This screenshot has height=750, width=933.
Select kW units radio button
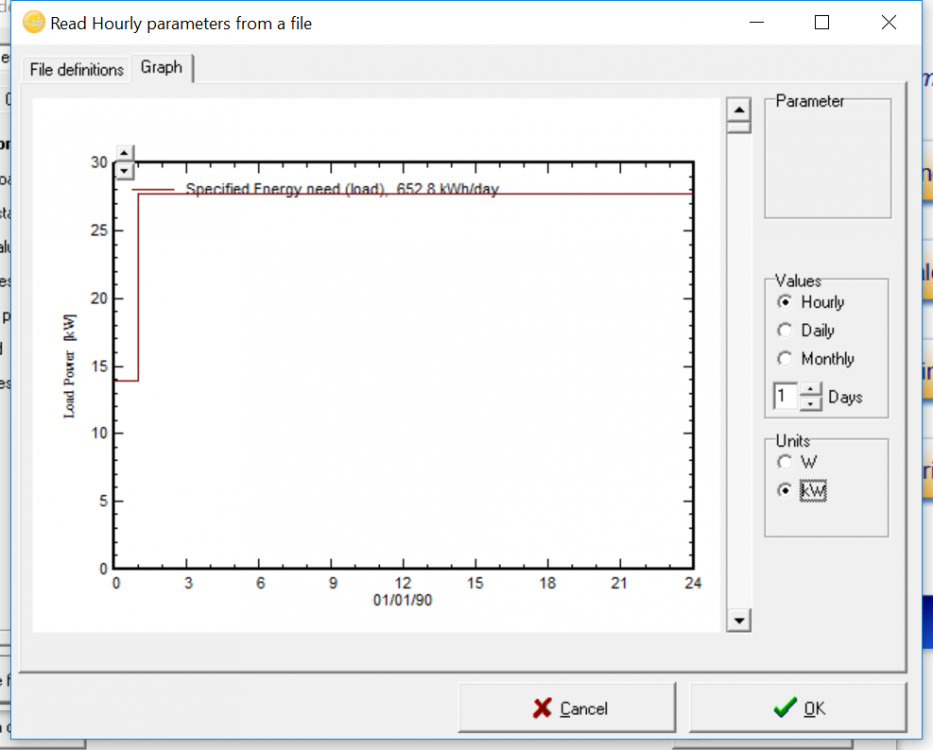pyautogui.click(x=785, y=491)
